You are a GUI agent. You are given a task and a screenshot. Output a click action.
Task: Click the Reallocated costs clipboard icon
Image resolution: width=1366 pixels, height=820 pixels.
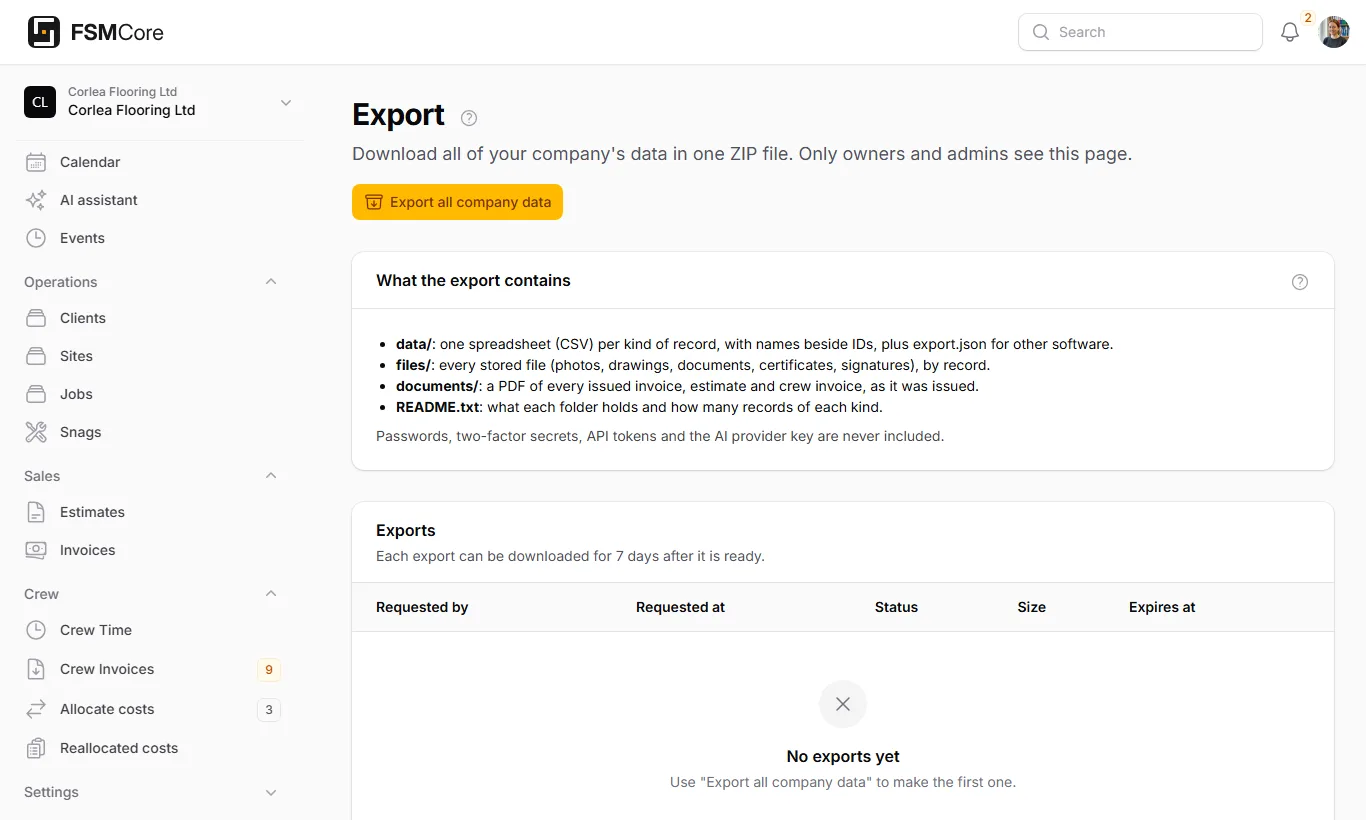(36, 748)
